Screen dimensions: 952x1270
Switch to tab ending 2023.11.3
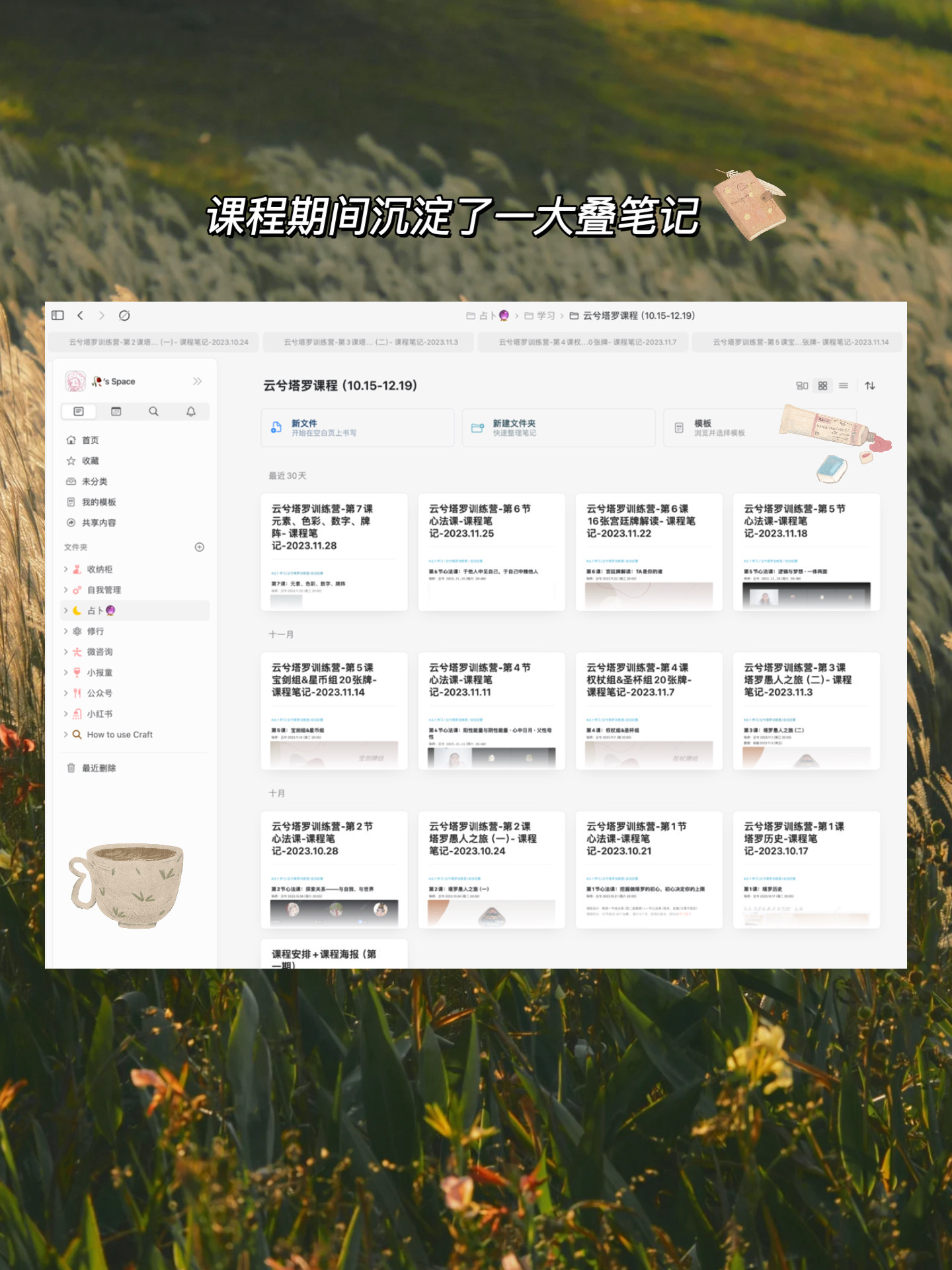tap(370, 342)
